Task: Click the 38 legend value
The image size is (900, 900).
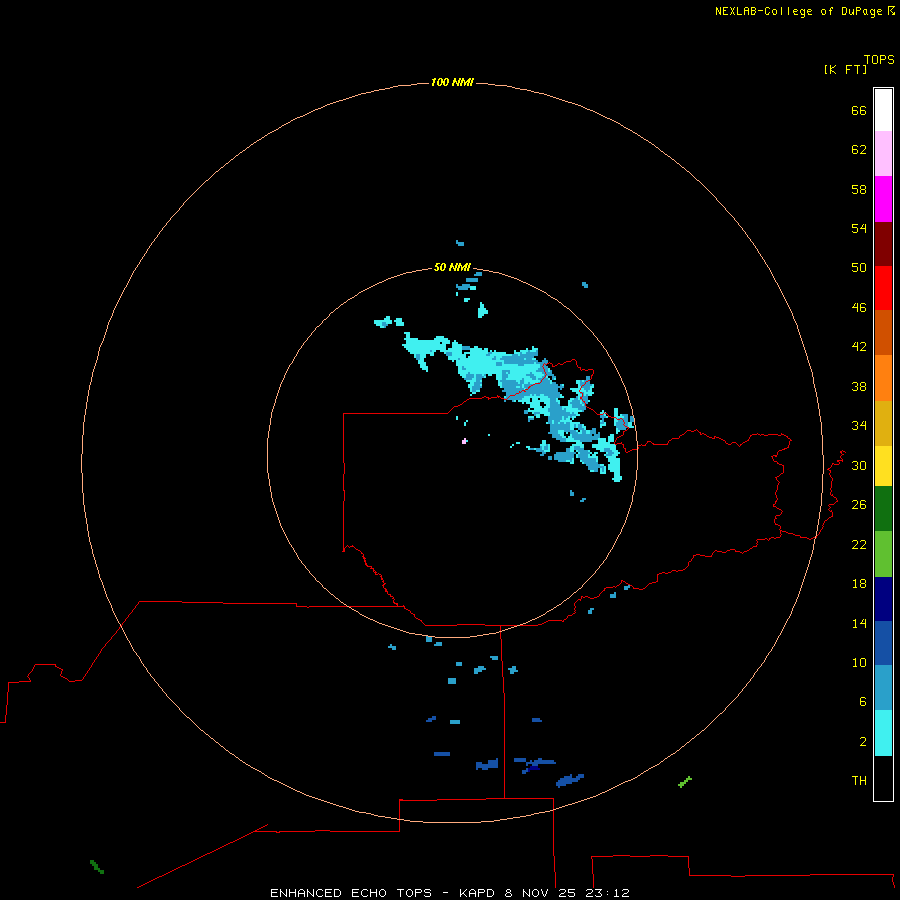Action: pos(859,386)
